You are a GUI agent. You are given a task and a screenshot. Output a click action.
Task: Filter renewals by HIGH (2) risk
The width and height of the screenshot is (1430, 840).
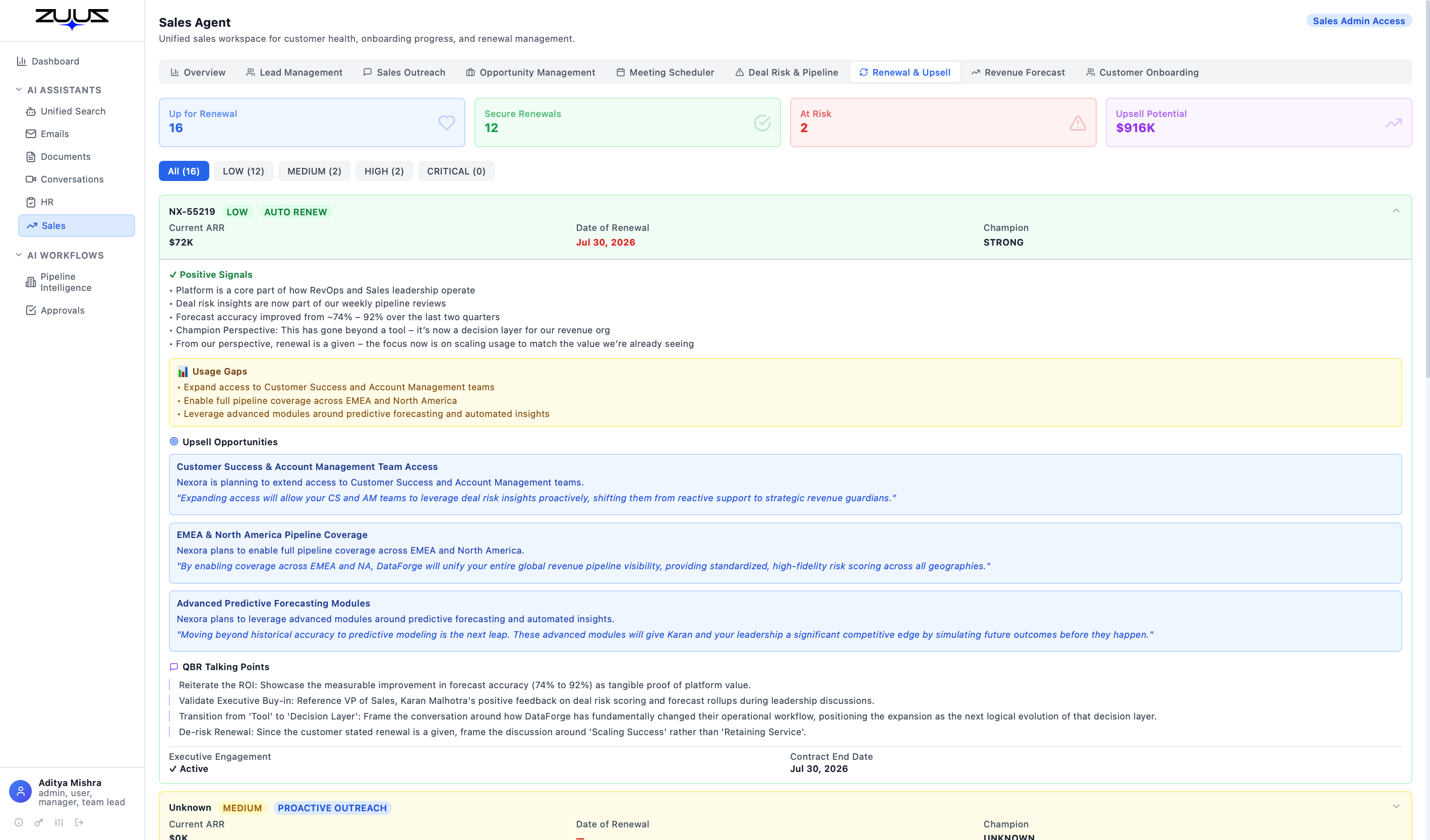tap(384, 171)
